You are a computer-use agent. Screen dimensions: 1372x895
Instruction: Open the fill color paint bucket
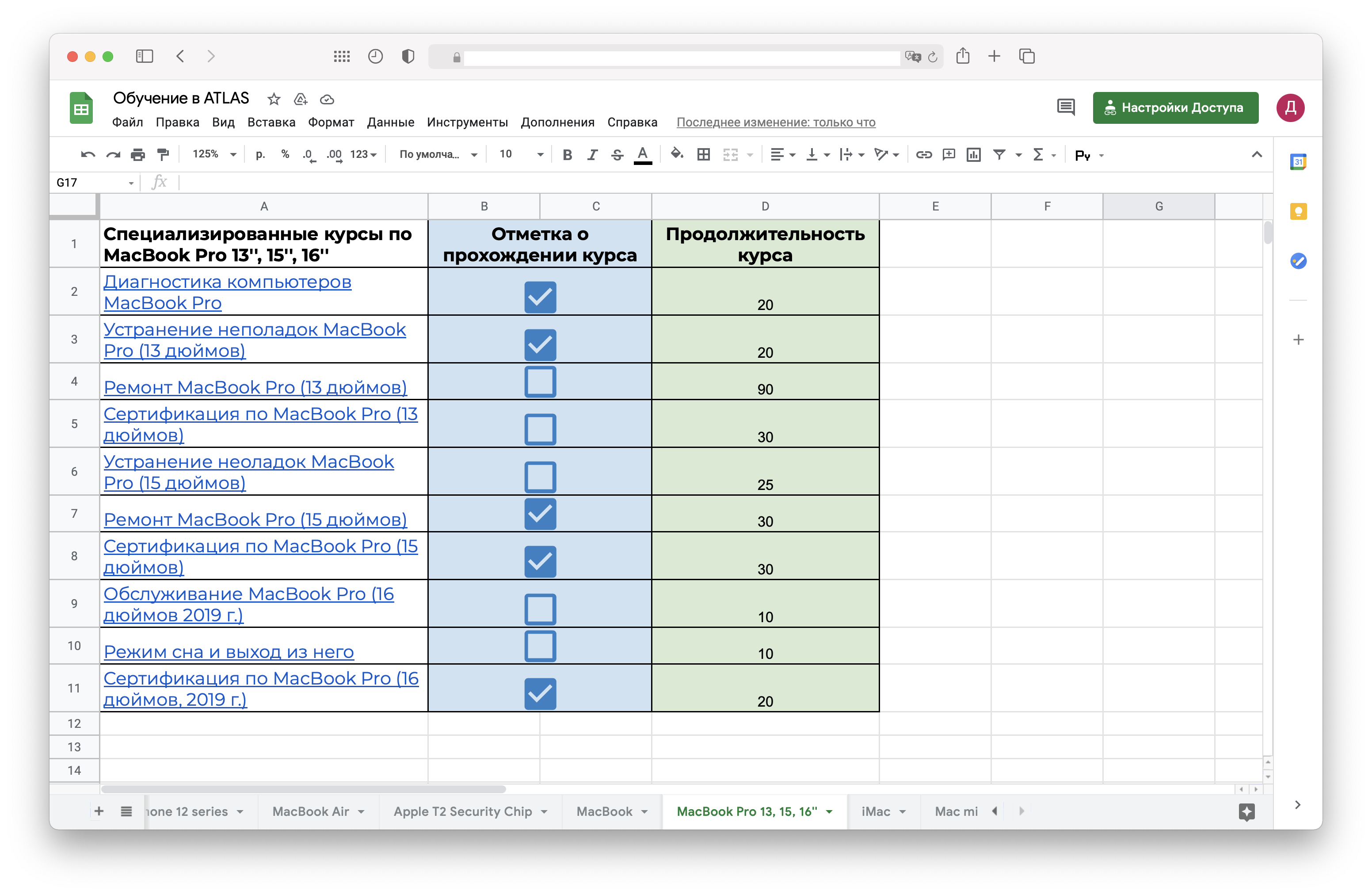coord(677,155)
